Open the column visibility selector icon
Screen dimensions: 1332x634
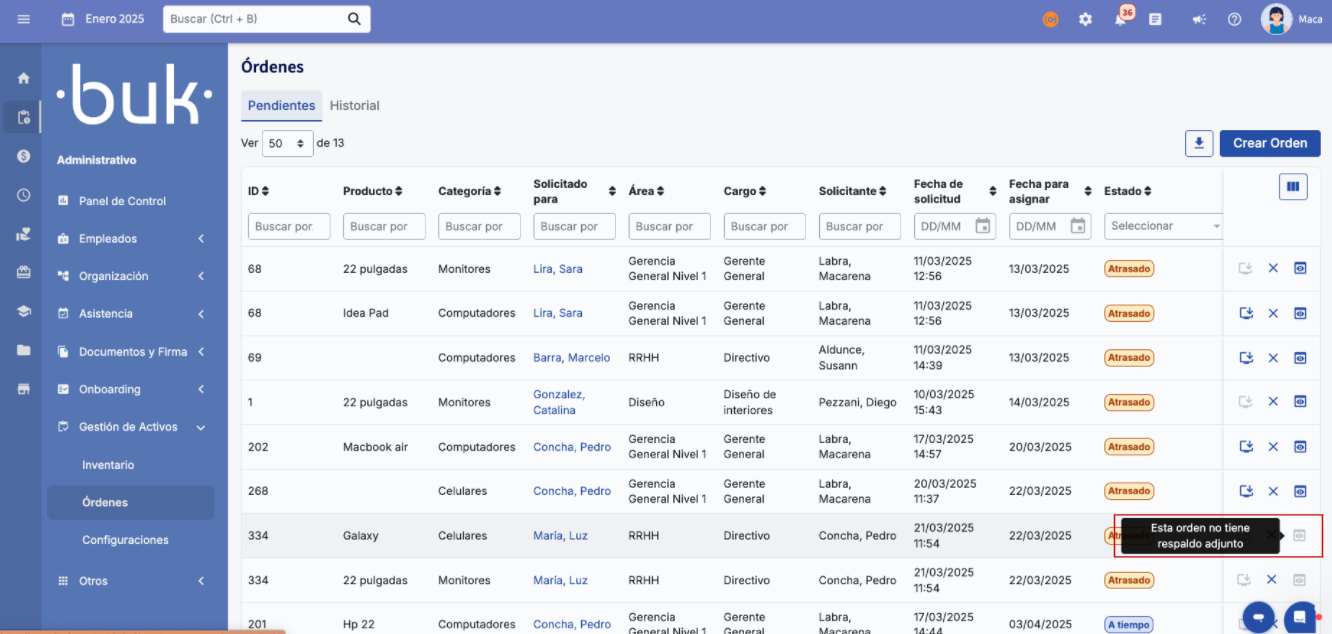1293,186
